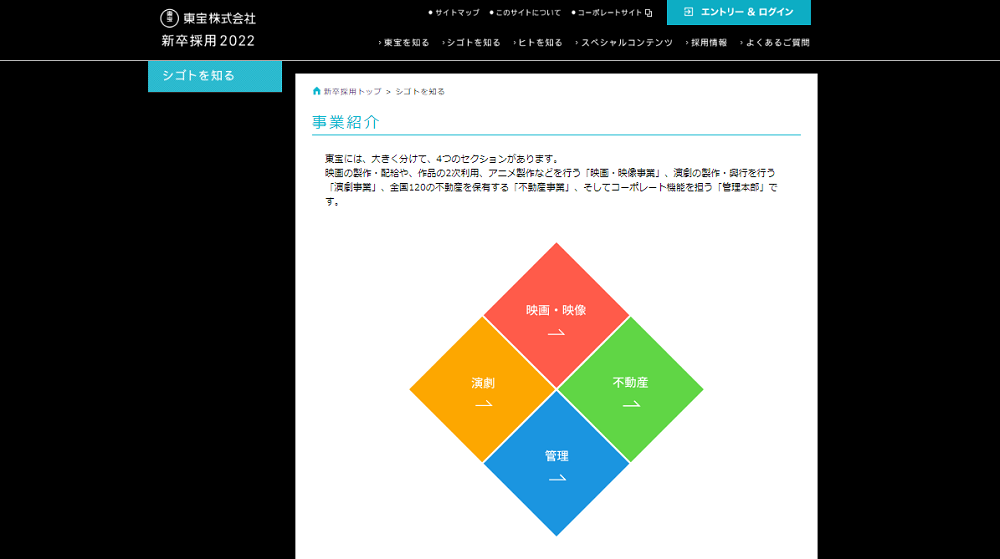Select the blue 管理 diamond
Image resolution: width=1000 pixels, height=559 pixels.
pos(556,463)
